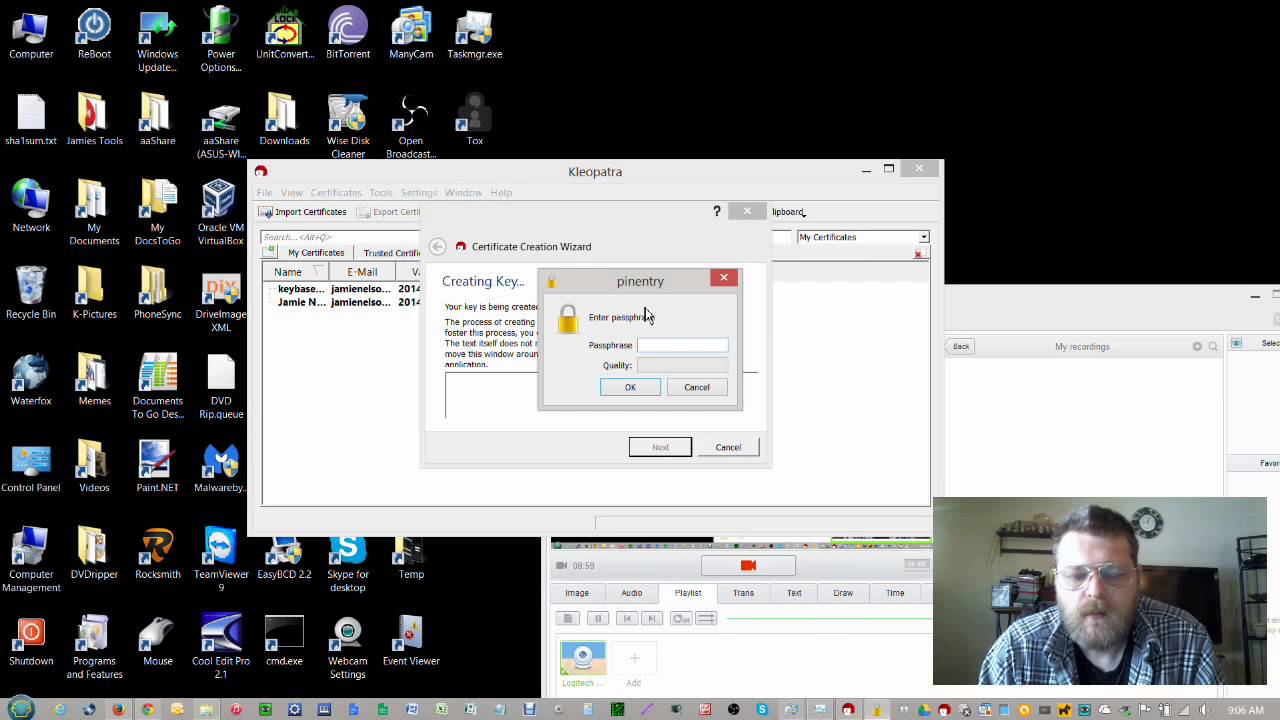The height and width of the screenshot is (720, 1280).
Task: Click OK in the pinentry dialog
Action: (630, 387)
